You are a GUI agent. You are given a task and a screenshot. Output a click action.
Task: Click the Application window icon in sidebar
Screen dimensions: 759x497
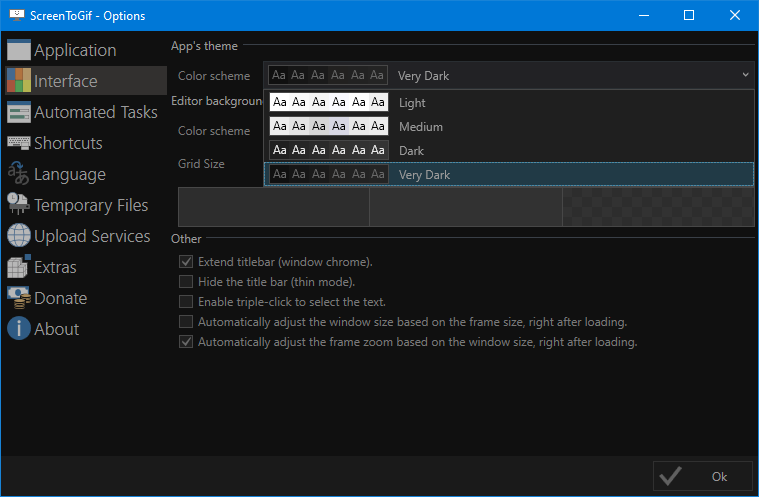19,50
